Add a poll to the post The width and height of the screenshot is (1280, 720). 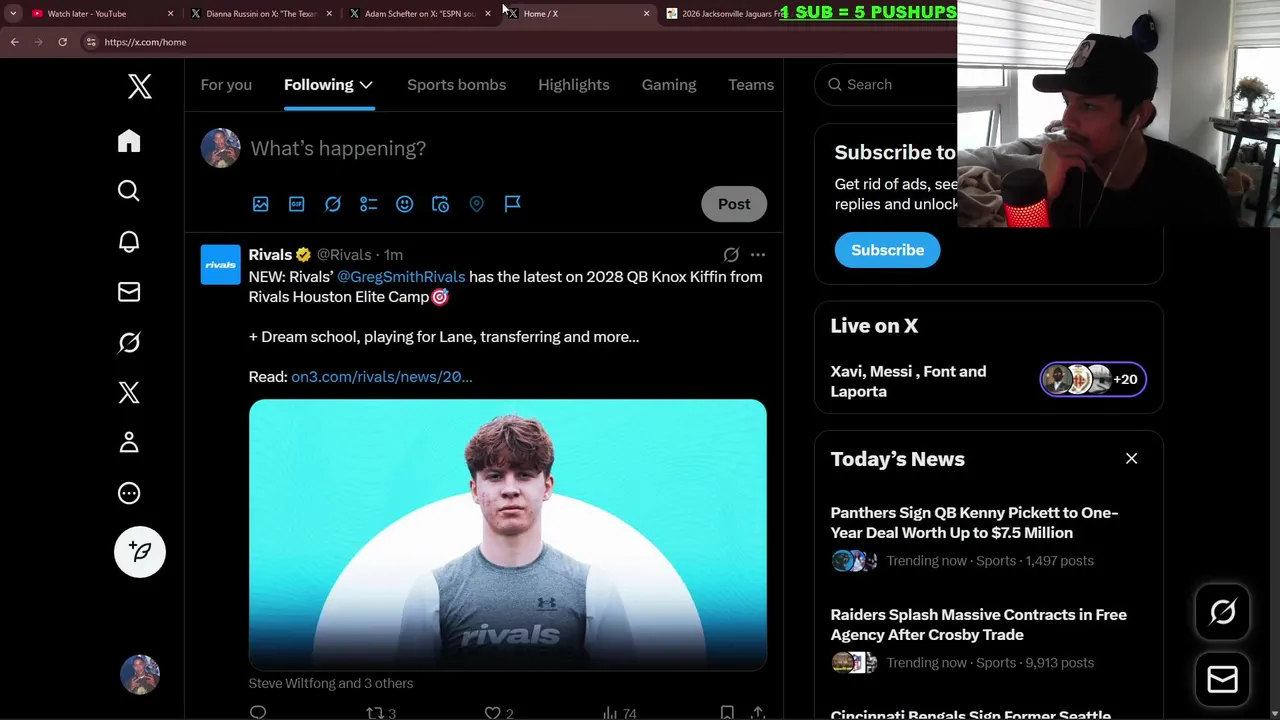click(x=369, y=204)
